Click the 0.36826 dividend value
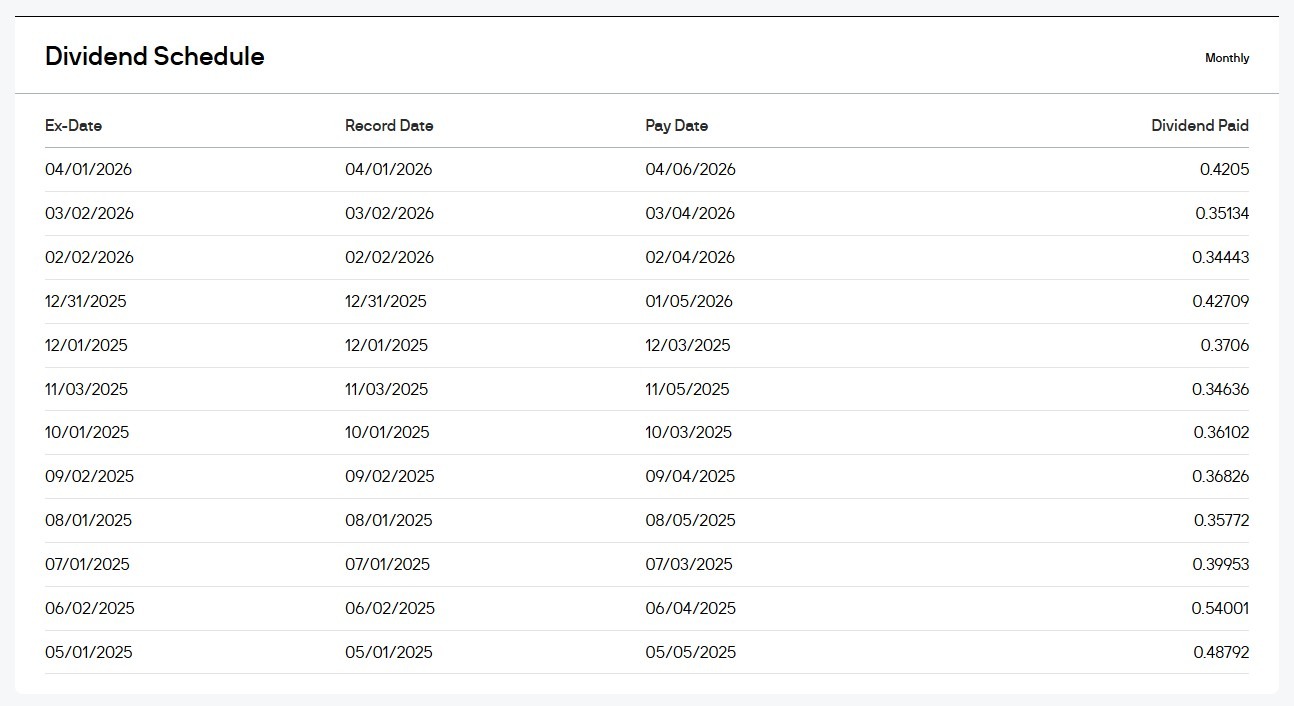The height and width of the screenshot is (706, 1294). 1220,477
